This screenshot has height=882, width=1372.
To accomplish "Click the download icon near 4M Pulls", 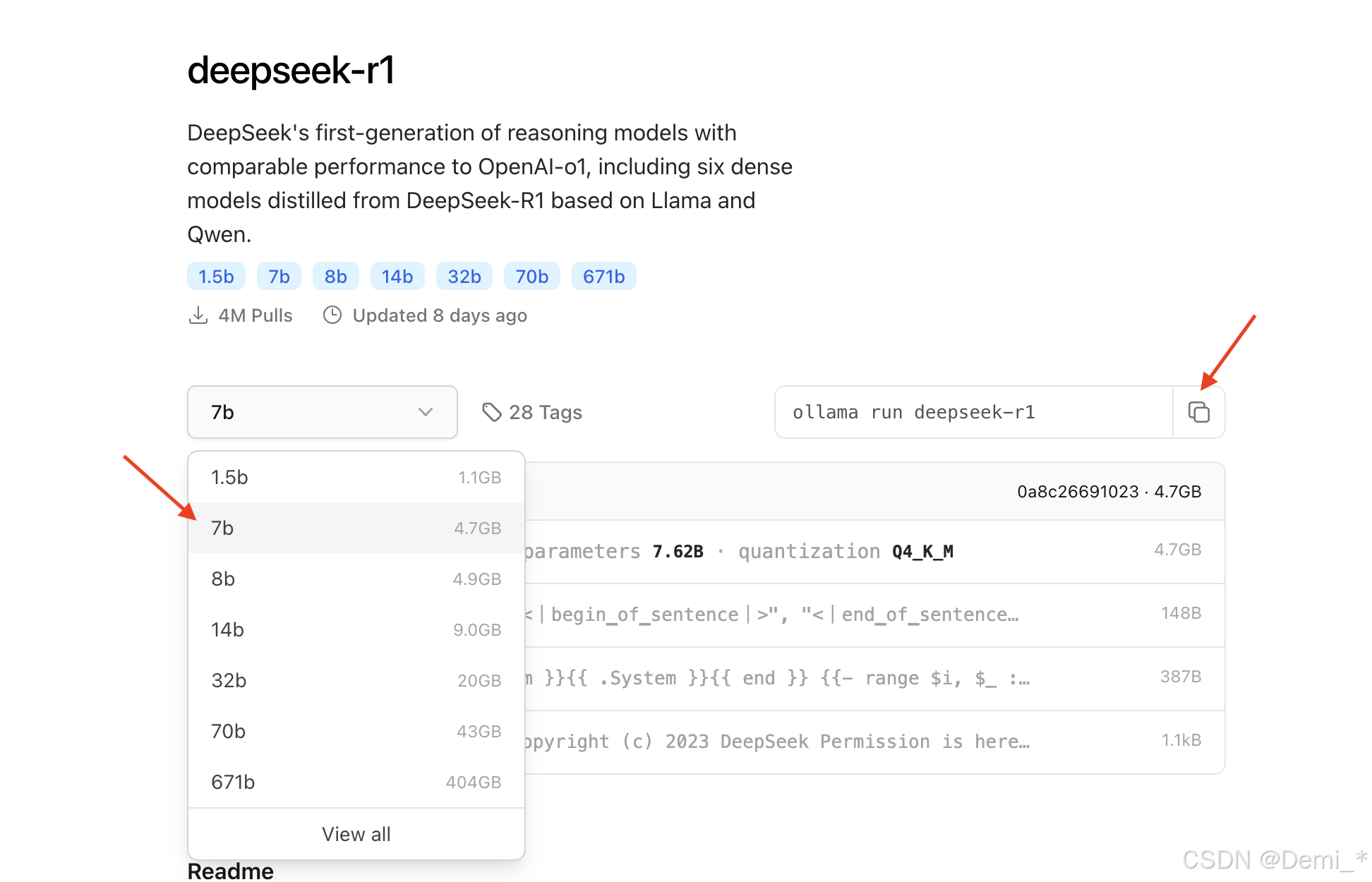I will tap(198, 315).
